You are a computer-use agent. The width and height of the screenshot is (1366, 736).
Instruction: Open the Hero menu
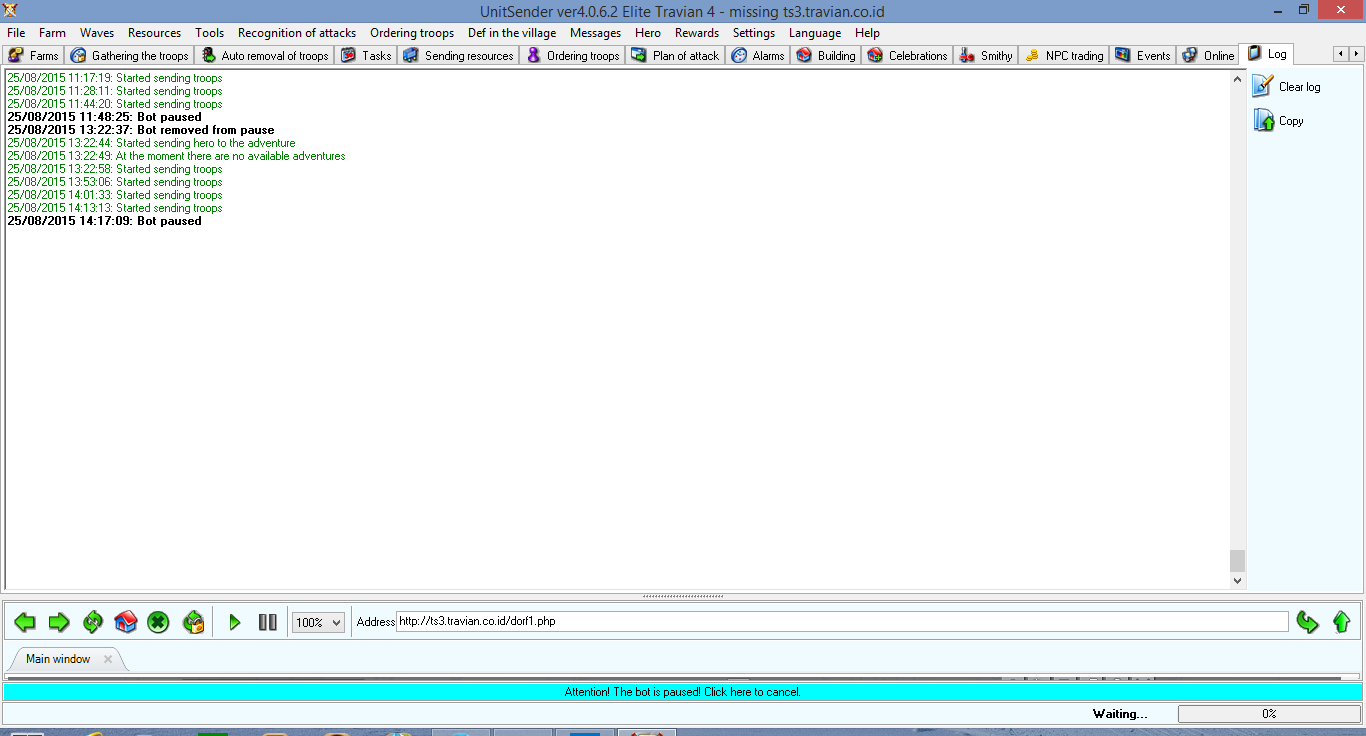coord(648,33)
